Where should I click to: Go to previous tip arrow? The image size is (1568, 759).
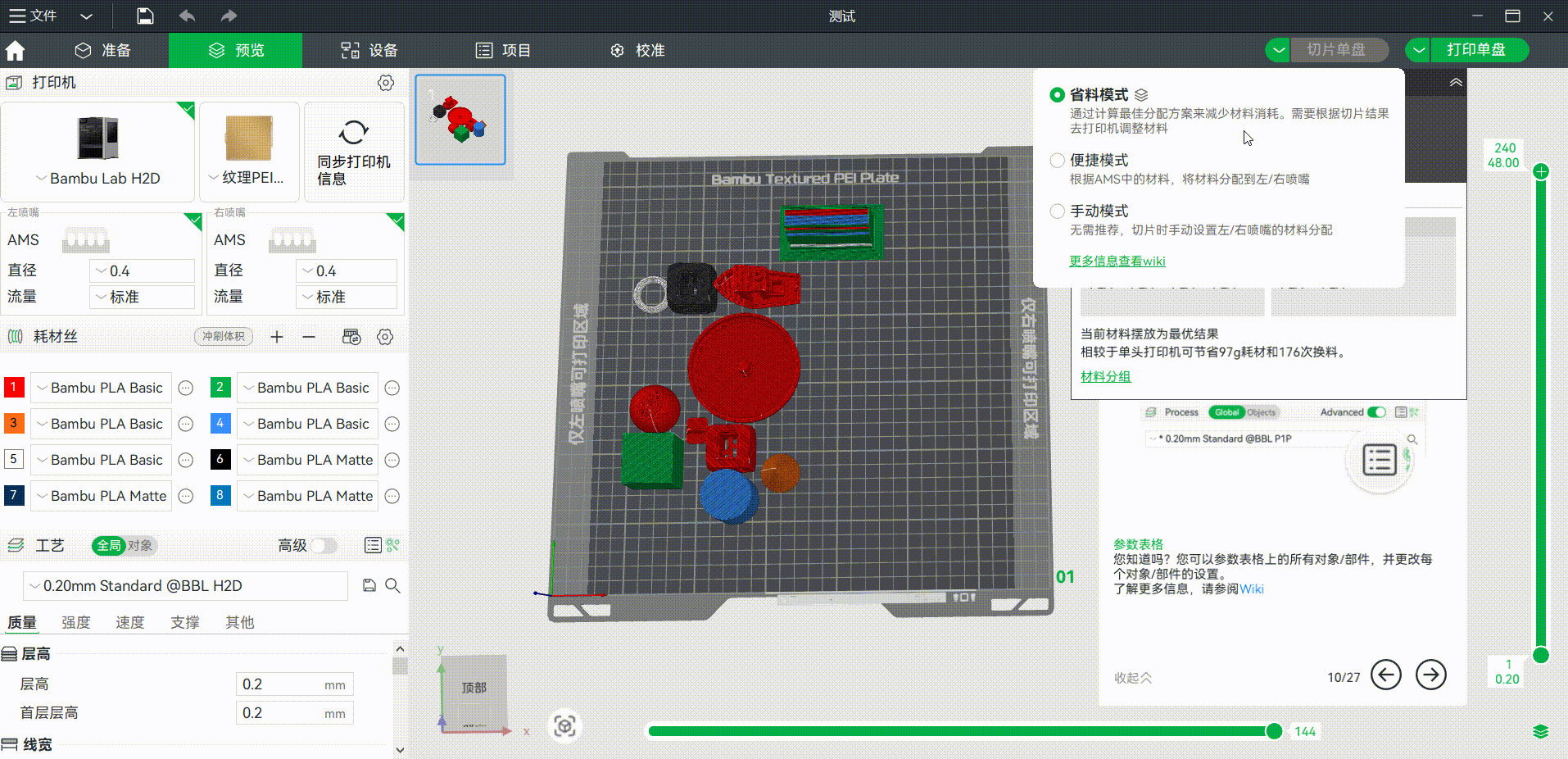click(x=1386, y=675)
